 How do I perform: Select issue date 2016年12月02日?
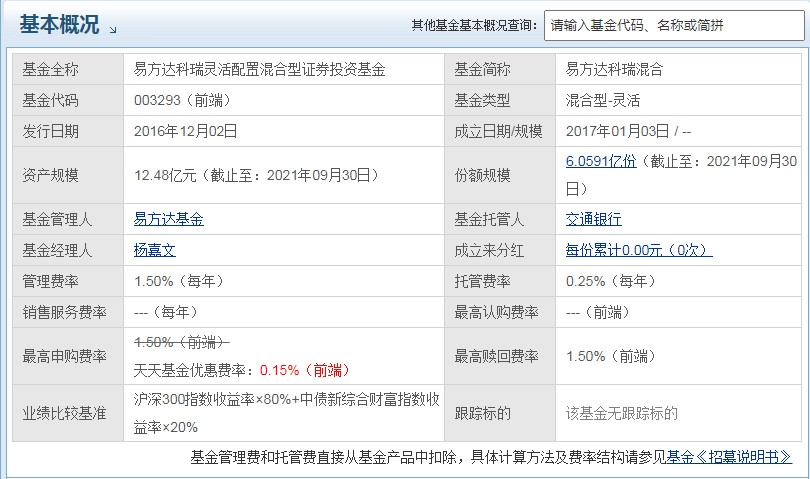coord(185,131)
